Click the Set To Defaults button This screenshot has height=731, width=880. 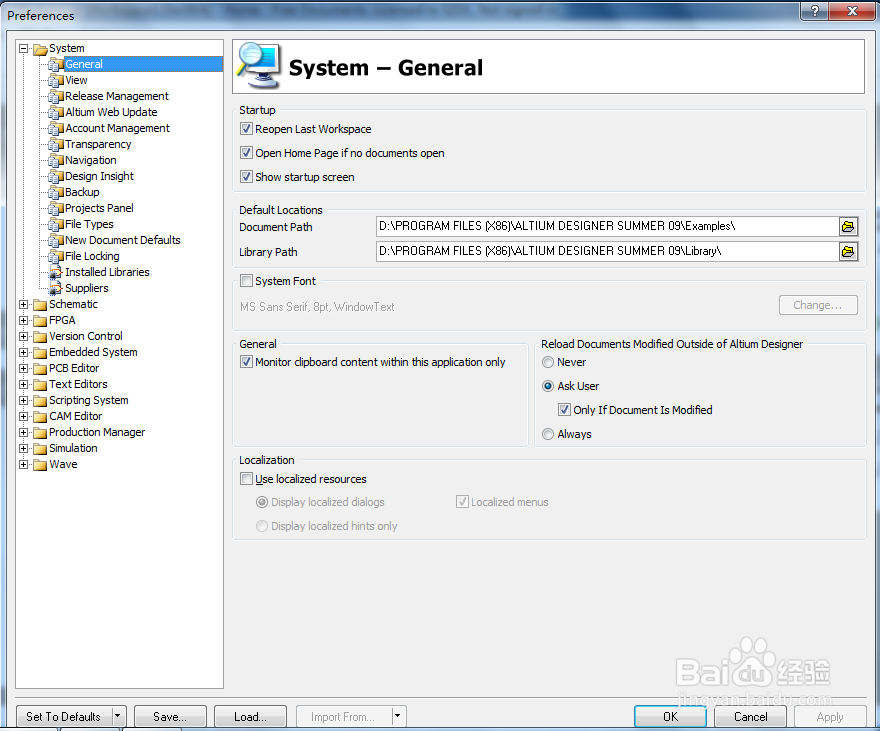(x=64, y=716)
